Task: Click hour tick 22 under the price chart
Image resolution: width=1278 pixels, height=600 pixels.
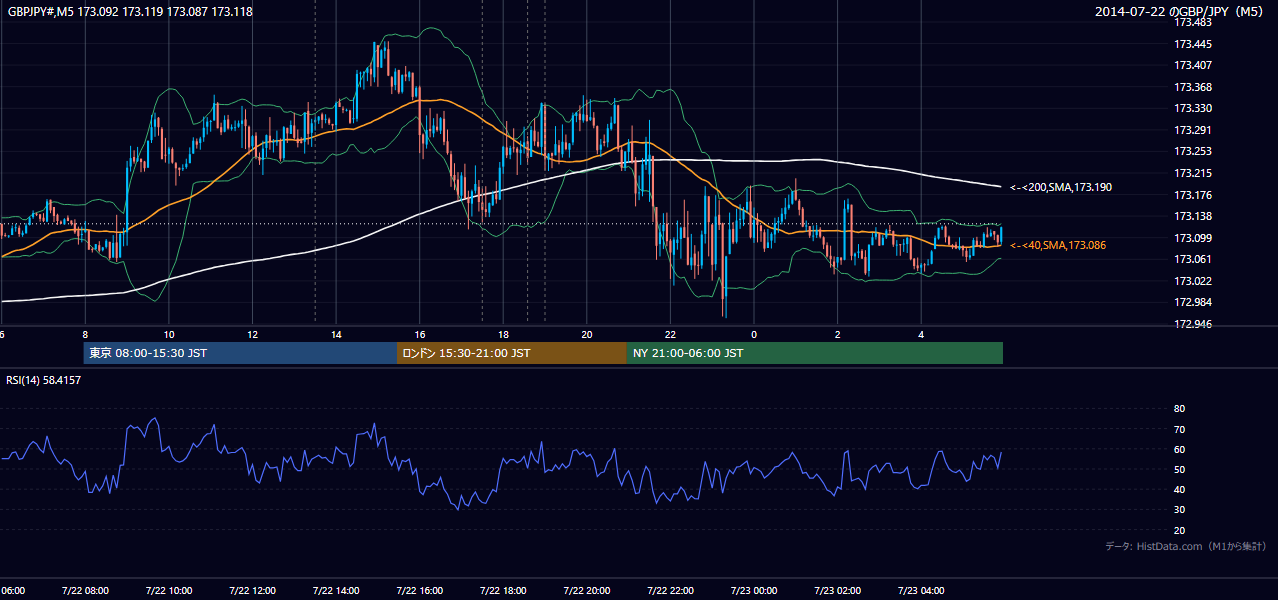Action: (x=670, y=334)
